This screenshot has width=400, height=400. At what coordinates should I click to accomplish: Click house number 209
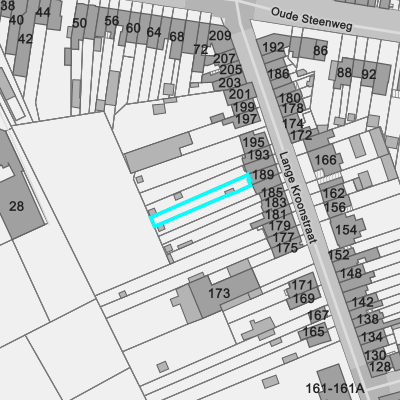coord(220,36)
